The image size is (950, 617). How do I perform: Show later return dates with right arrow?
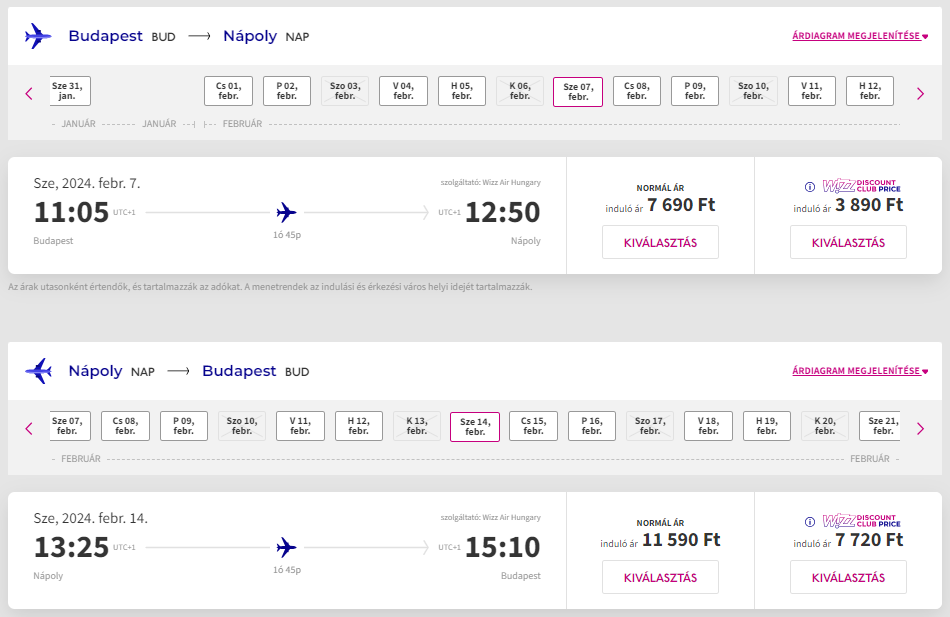tap(920, 429)
